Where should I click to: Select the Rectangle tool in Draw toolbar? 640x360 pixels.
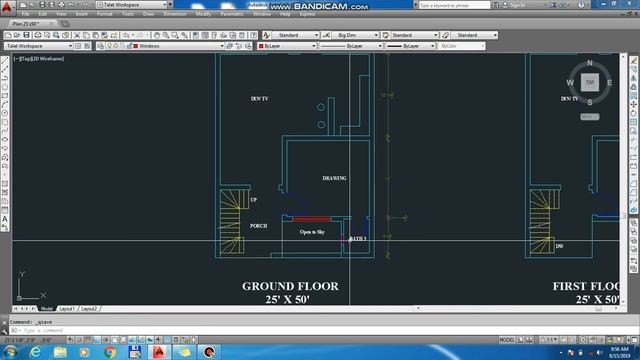point(5,96)
